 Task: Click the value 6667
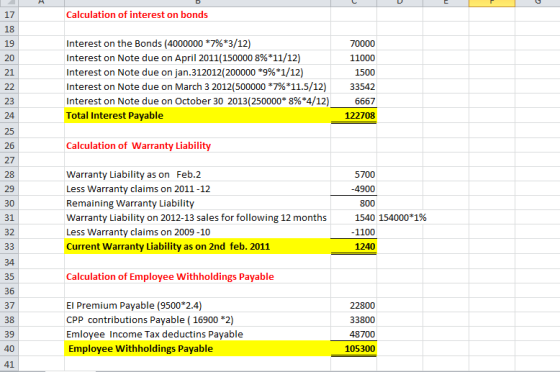coord(365,101)
